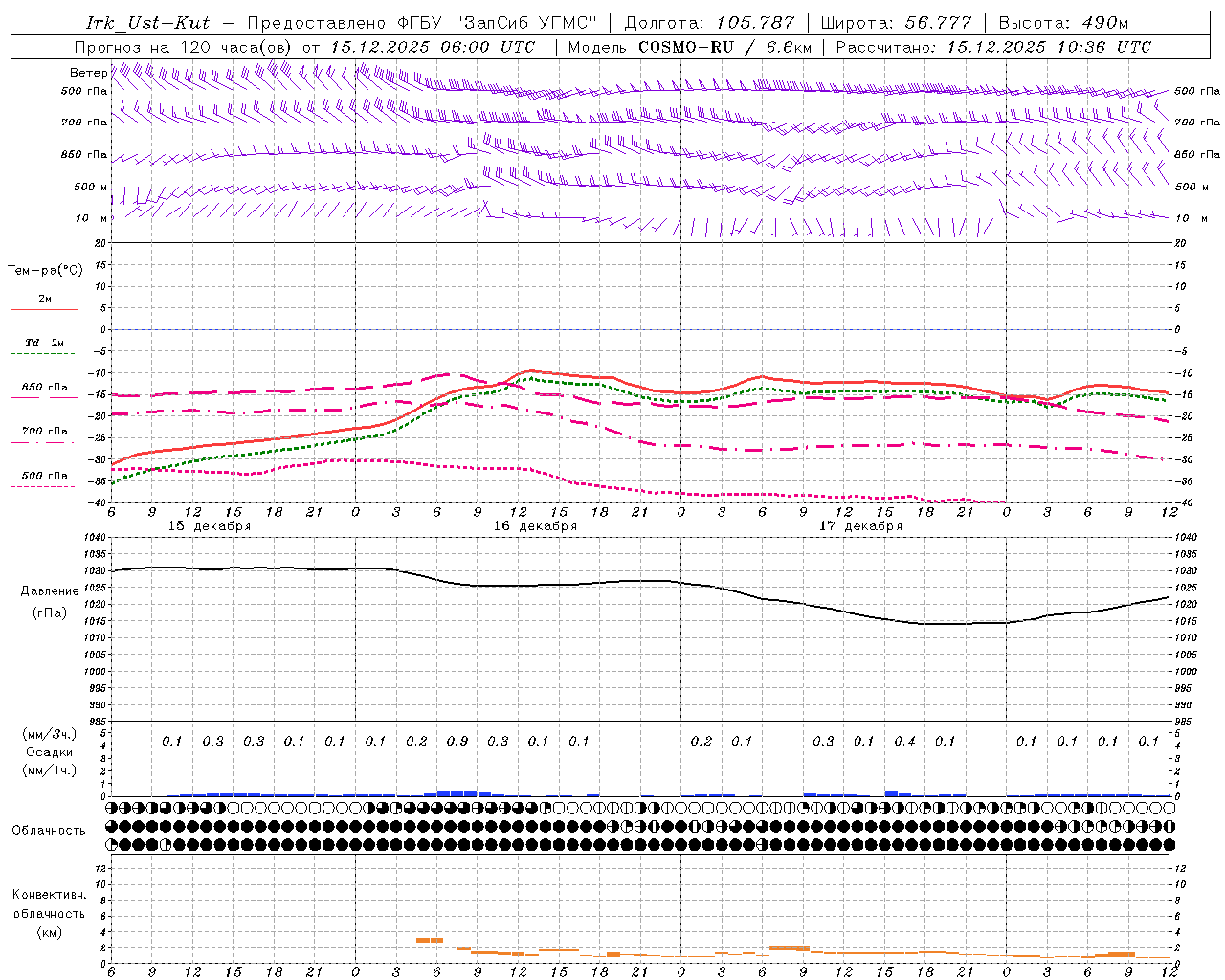This screenshot has height=980, width=1225.
Task: Click the computed time Рассчитано: 15.12.2025 10:36 UTC
Action: 993,47
